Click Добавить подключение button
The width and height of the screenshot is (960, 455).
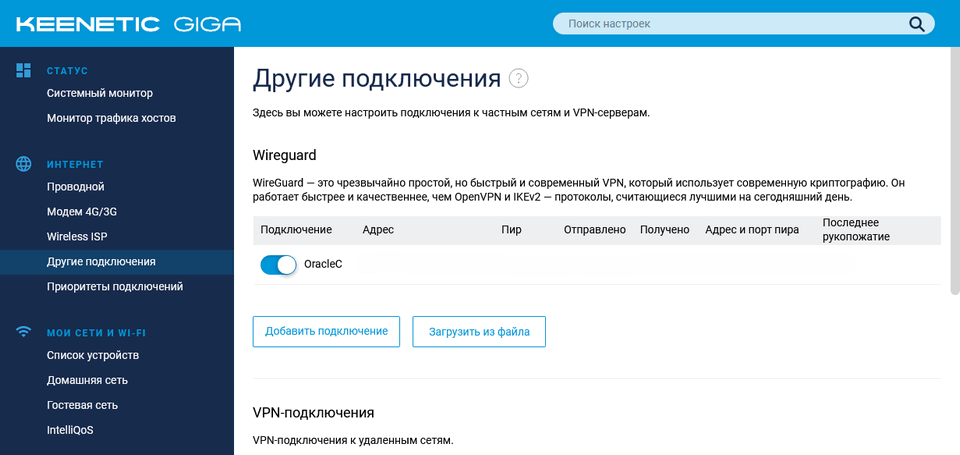coord(326,331)
